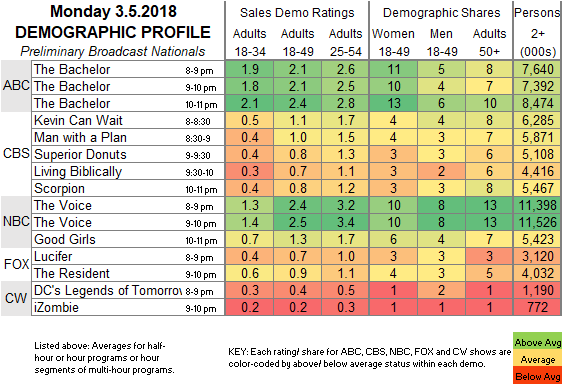Select Lucifer's Adults 50+ share cell
Viewport: 562px width, 384px height.
pos(489,256)
